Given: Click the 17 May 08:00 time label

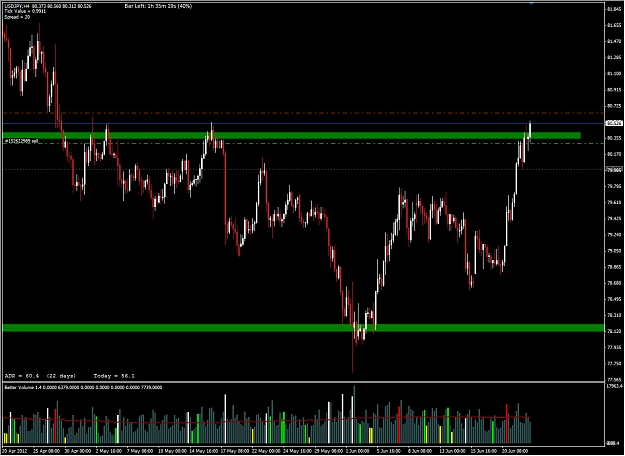Looking at the screenshot, I should point(234,451).
